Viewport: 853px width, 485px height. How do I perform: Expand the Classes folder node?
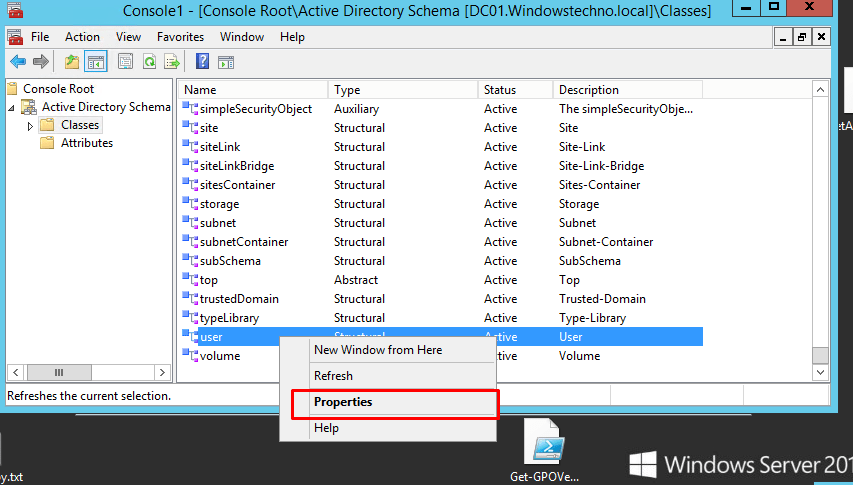(x=30, y=126)
